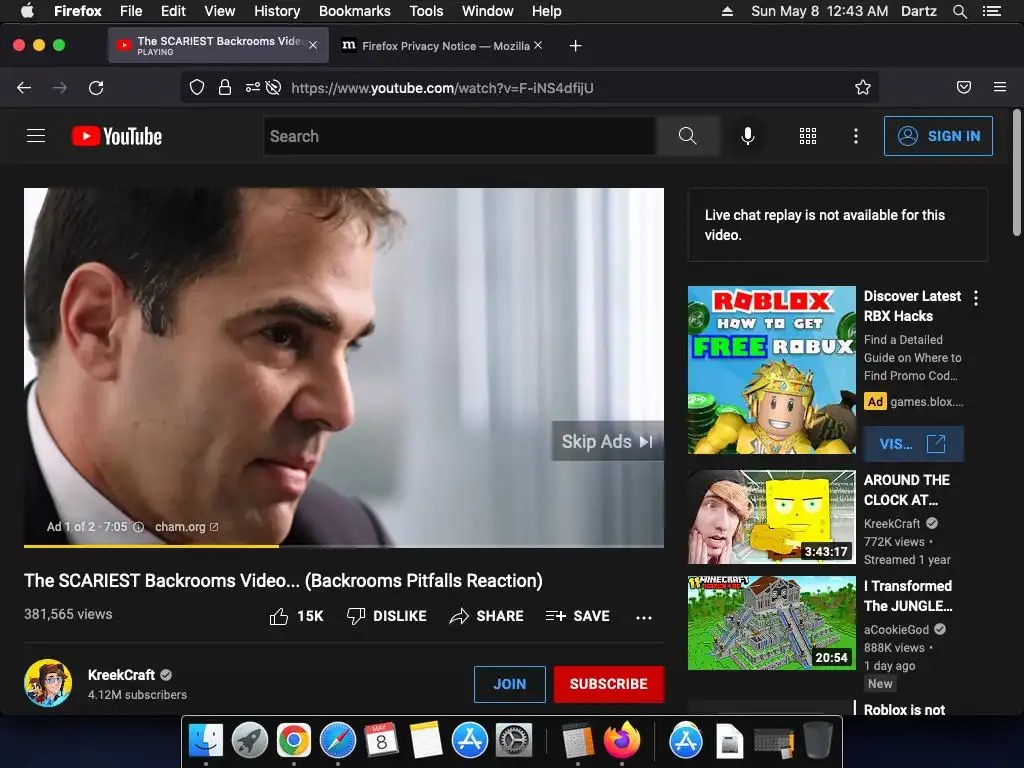Open the Apple menu
Image resolution: width=1024 pixels, height=768 pixels.
click(x=27, y=11)
